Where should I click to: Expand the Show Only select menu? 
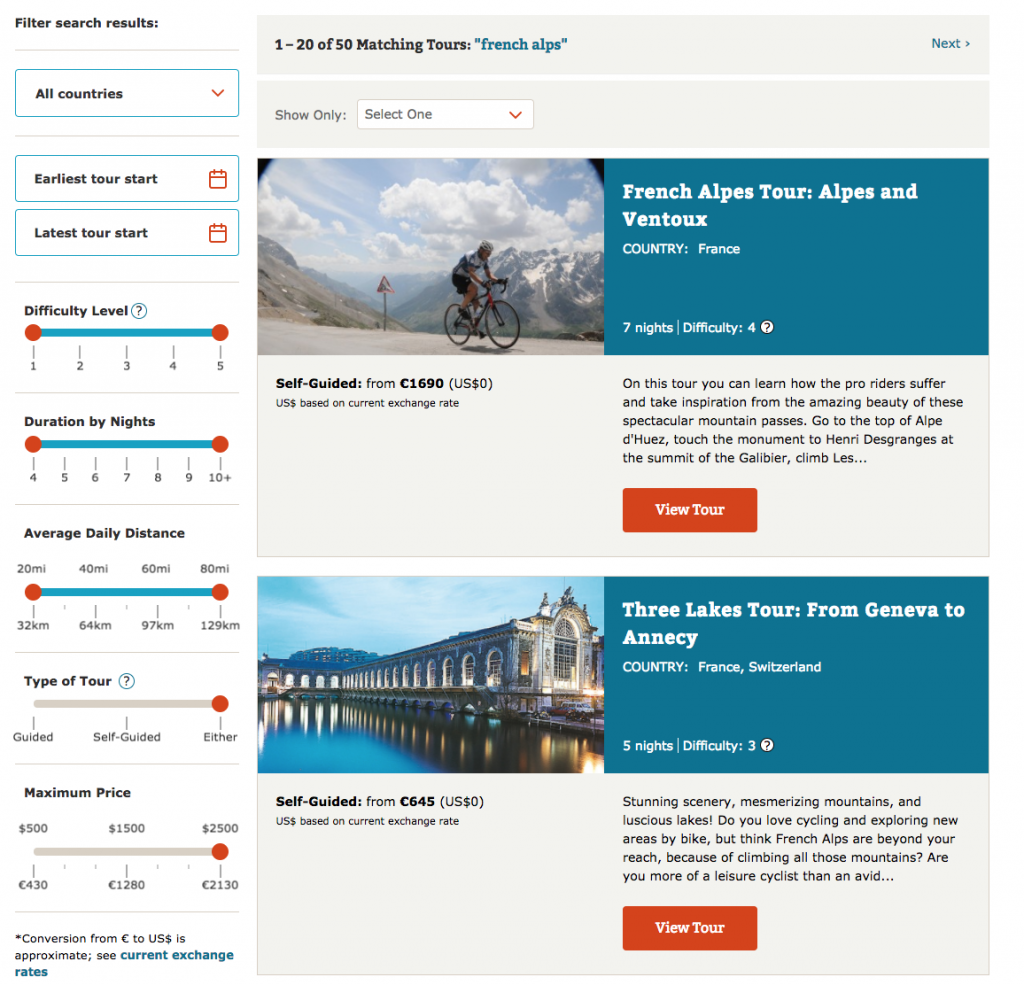[444, 114]
